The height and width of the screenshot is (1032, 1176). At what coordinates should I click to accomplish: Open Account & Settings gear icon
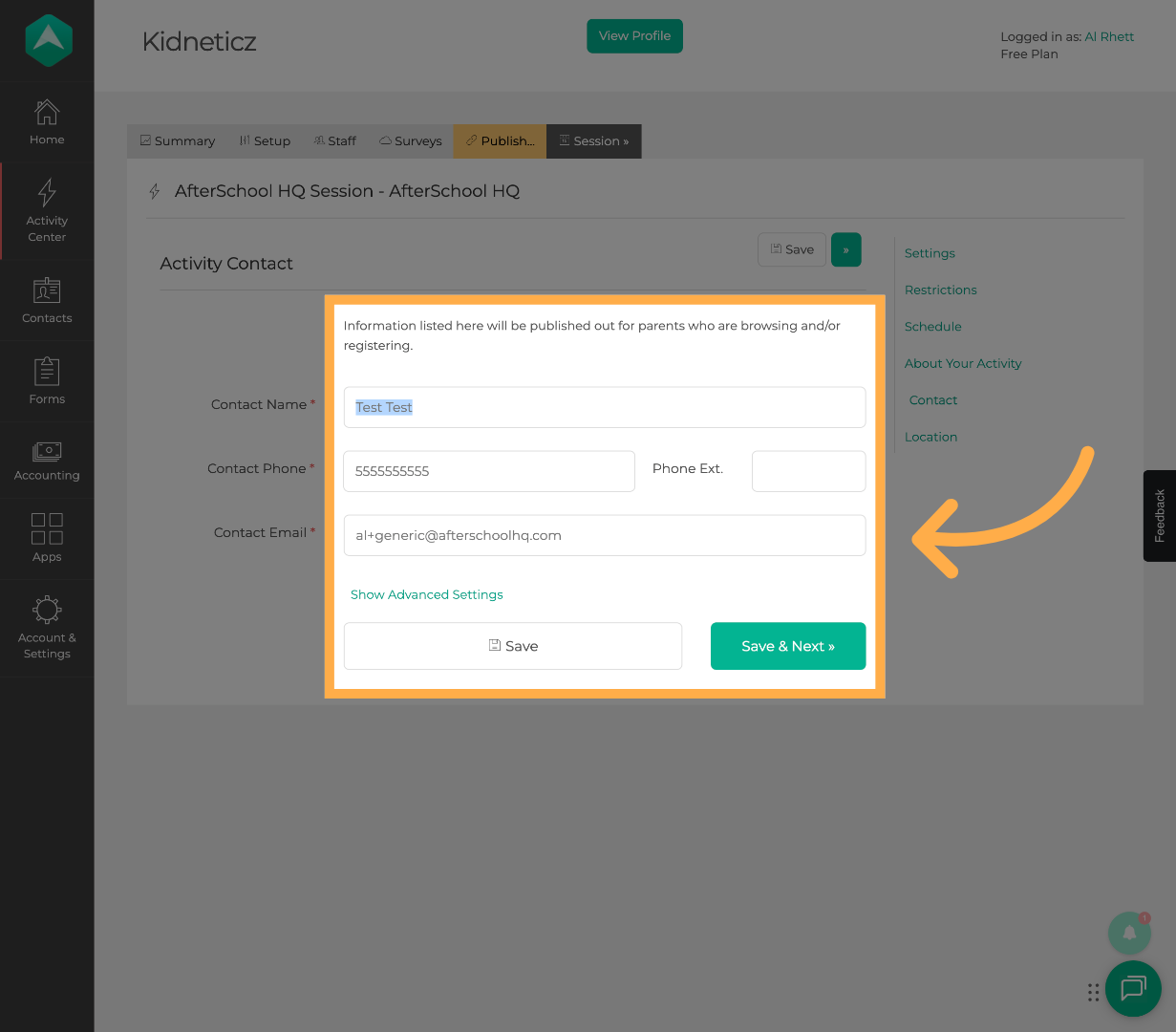[x=47, y=610]
